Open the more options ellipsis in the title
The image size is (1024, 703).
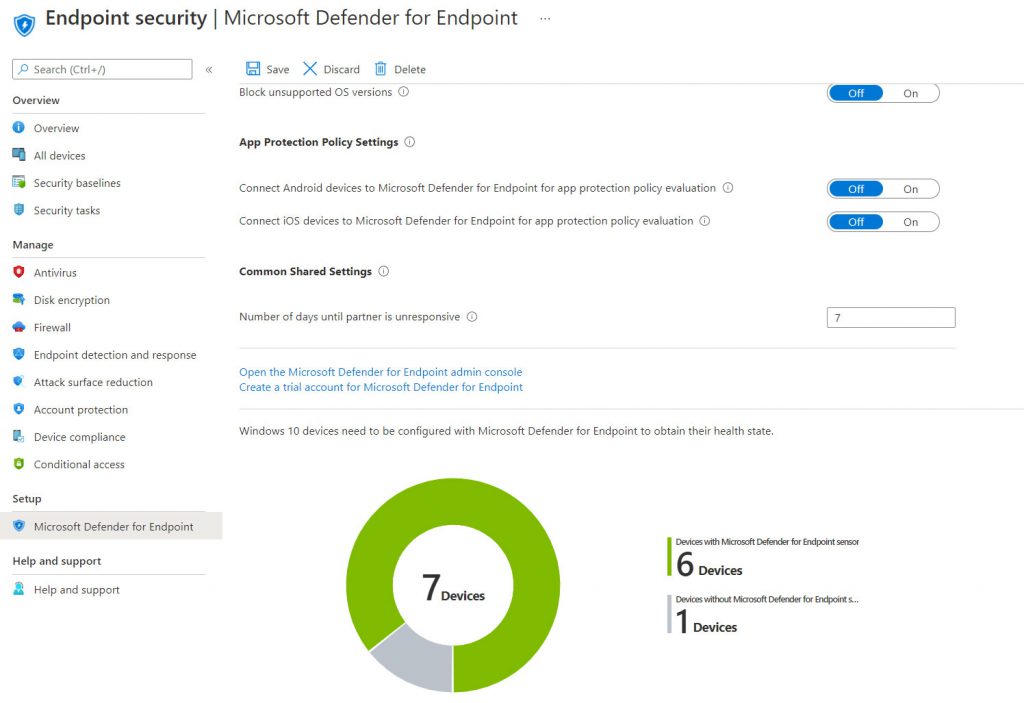(545, 19)
